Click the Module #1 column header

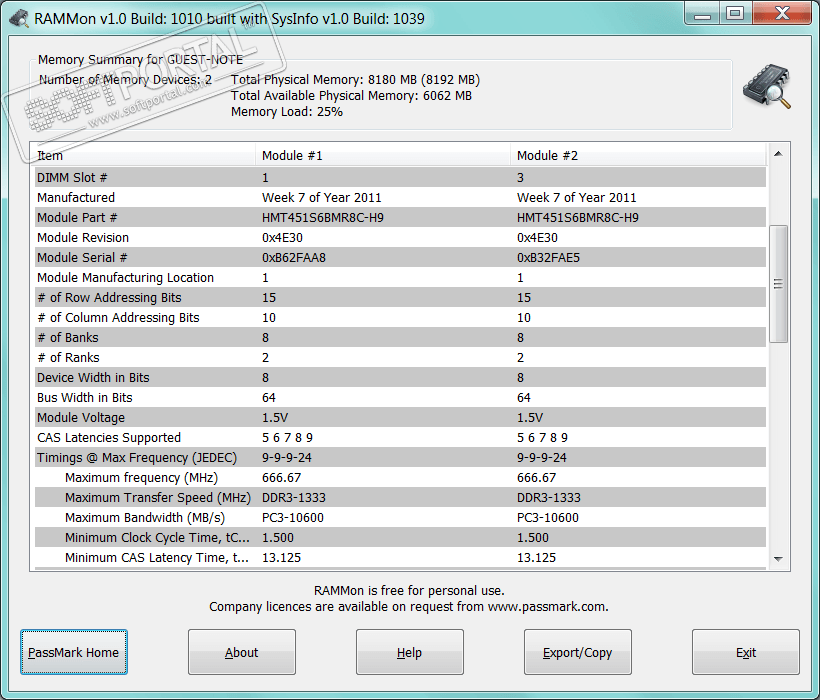coord(383,155)
